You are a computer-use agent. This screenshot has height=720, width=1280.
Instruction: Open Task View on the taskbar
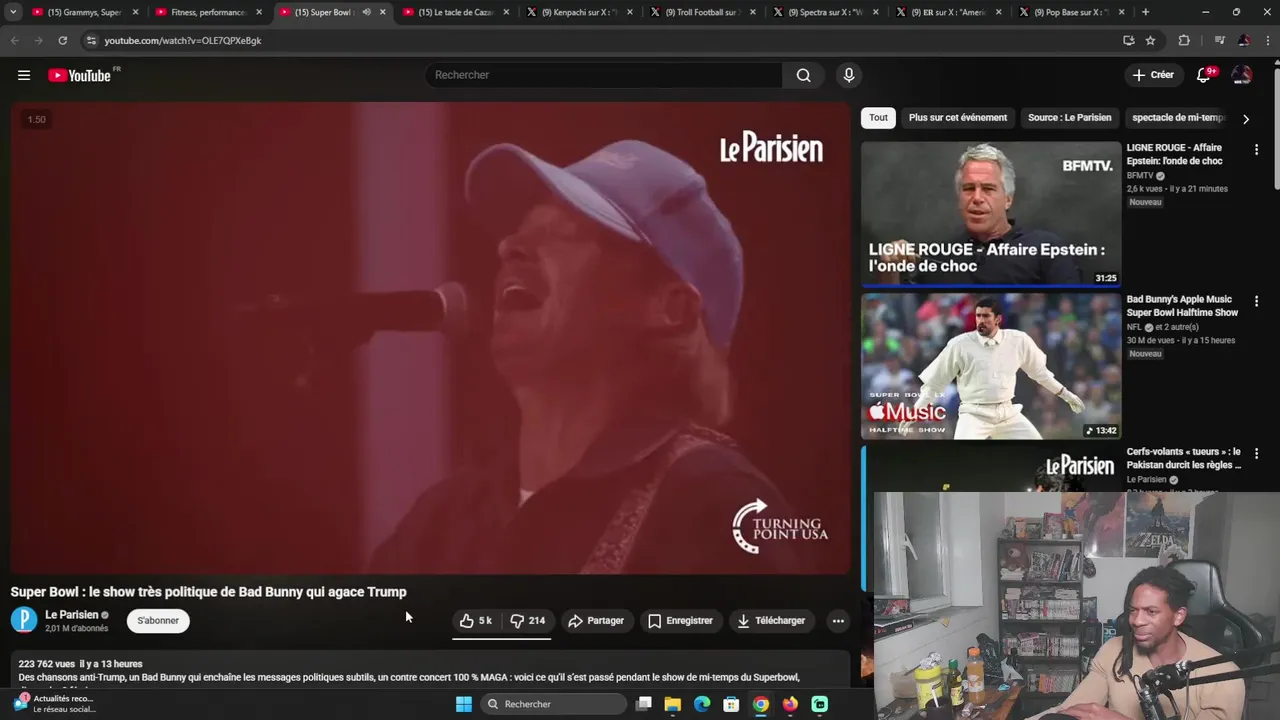click(x=644, y=704)
